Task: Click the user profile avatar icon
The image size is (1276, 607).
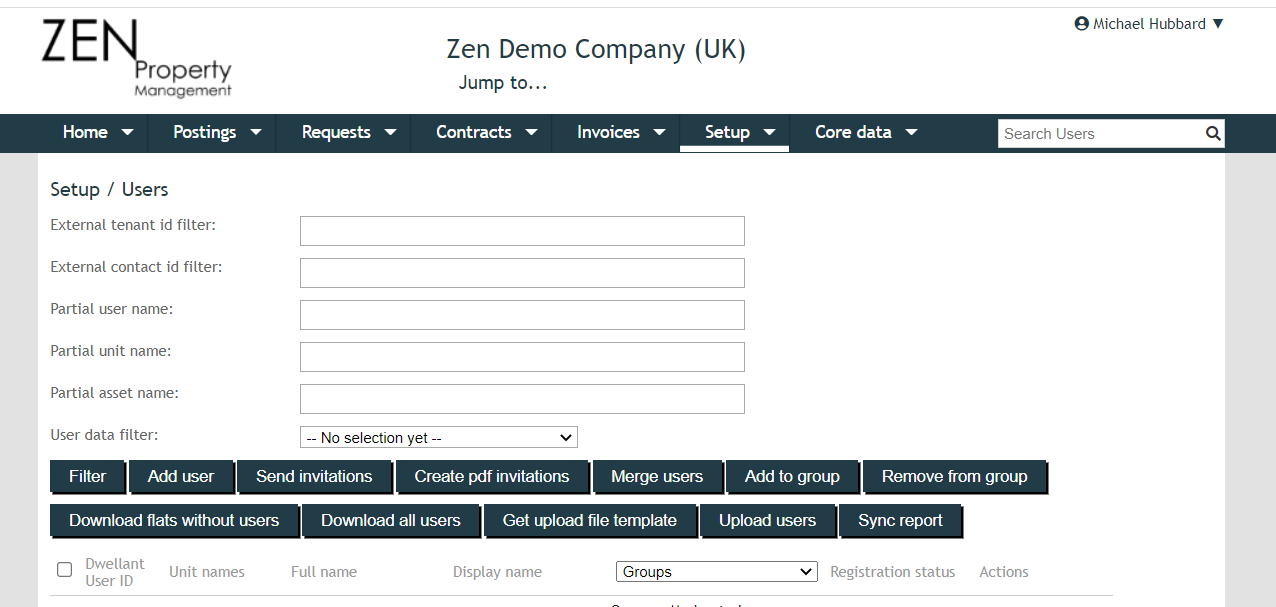Action: (x=1081, y=24)
